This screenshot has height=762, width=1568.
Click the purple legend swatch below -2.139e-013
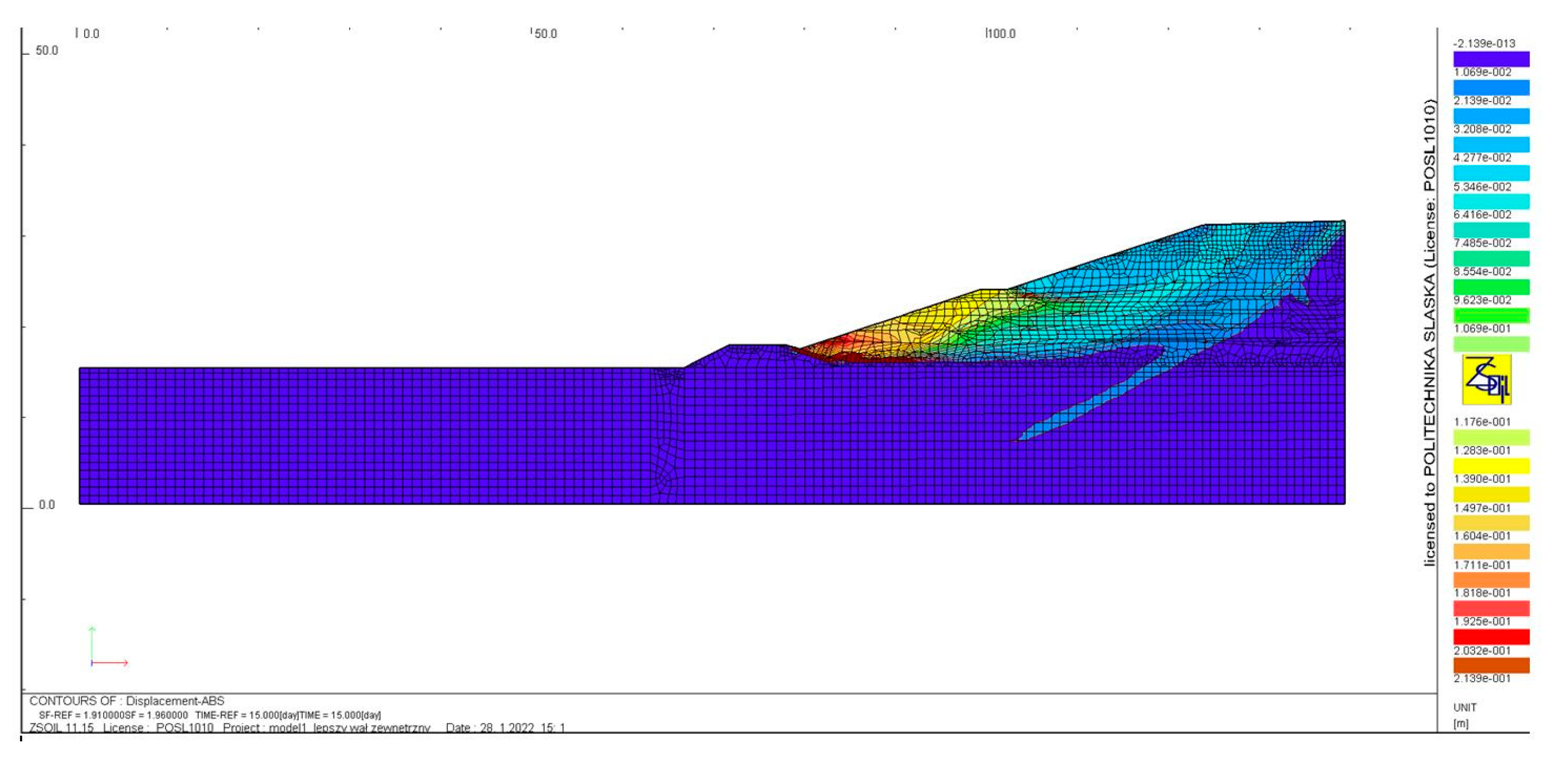tap(1491, 59)
